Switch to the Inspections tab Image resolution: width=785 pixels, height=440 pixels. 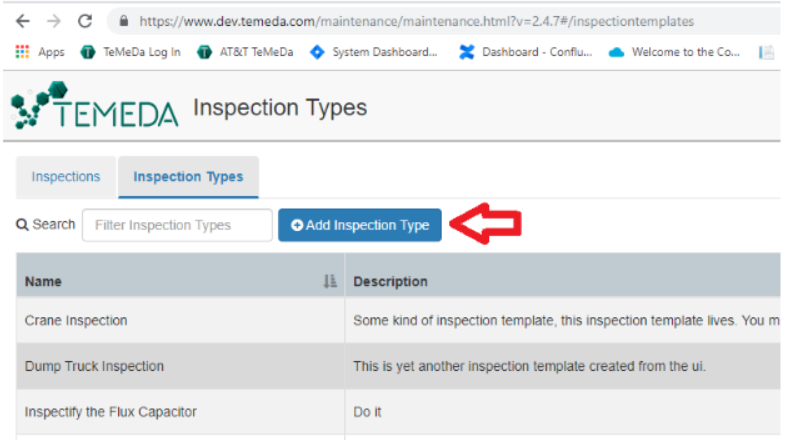click(x=66, y=177)
